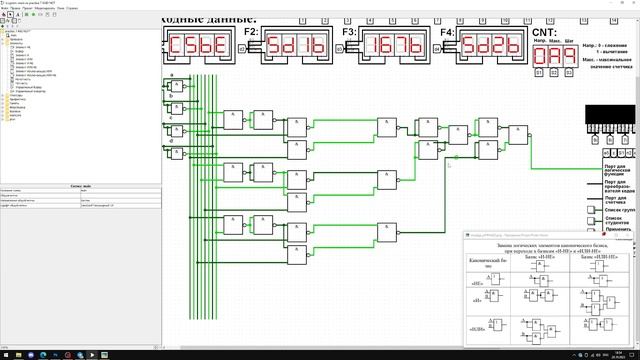Image resolution: width=640 pixels, height=360 pixels.
Task: Toggle input pin numbered 2 above canvas
Action: tap(325, 20)
